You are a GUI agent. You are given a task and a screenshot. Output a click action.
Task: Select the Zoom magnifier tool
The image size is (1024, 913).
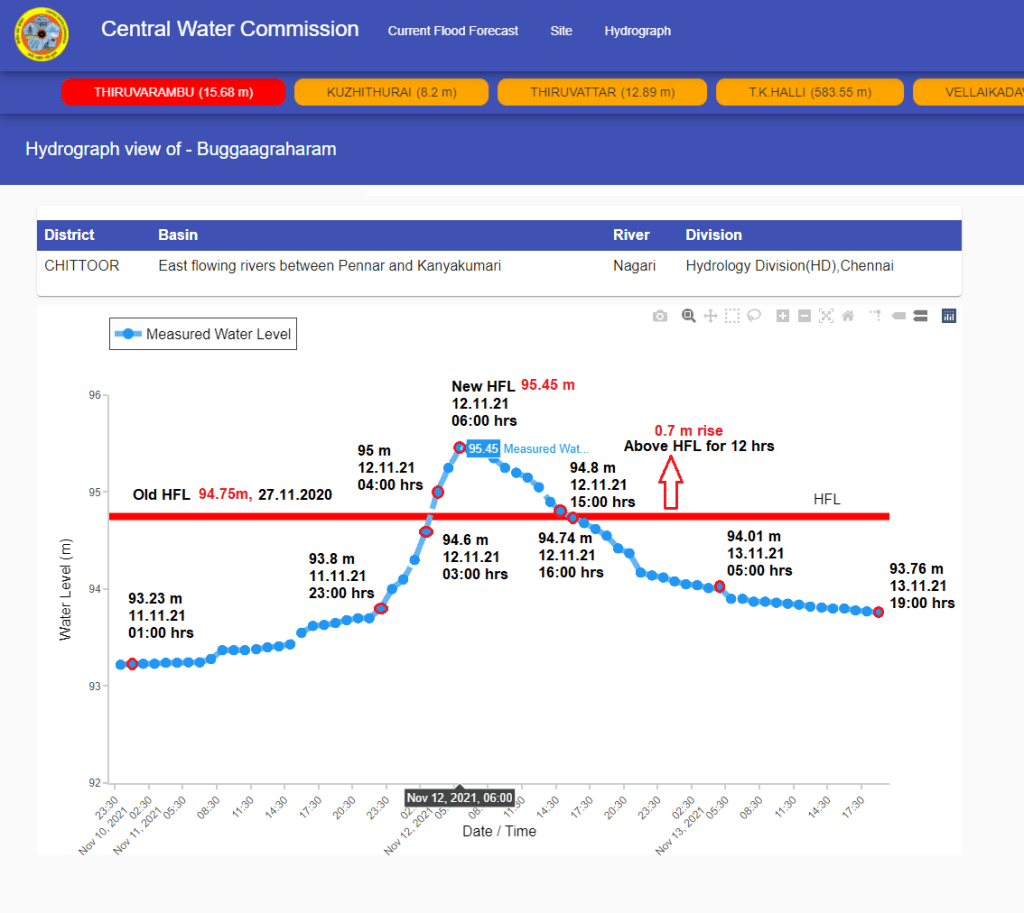click(x=688, y=316)
